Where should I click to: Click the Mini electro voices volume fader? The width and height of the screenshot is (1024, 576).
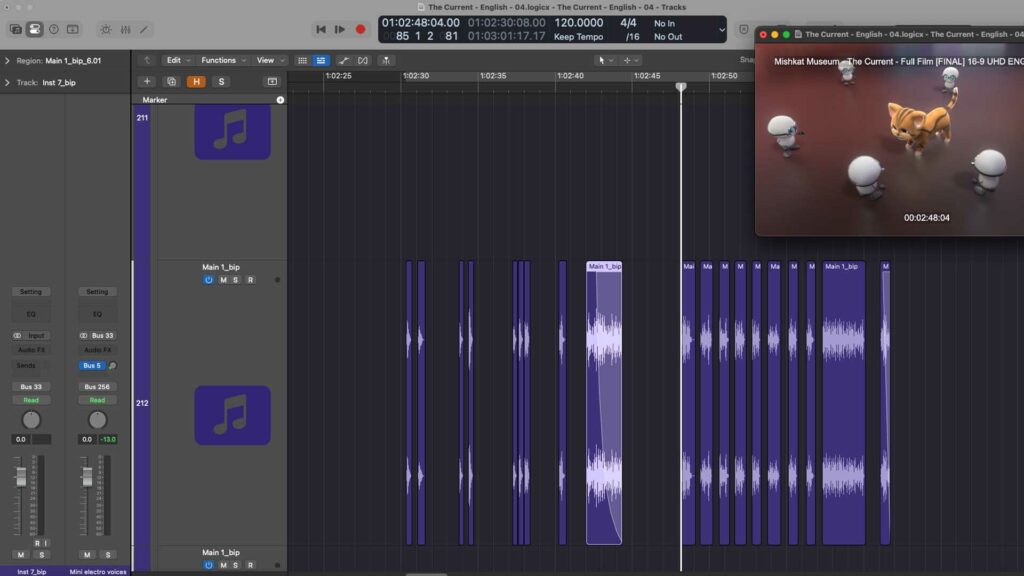click(x=87, y=477)
